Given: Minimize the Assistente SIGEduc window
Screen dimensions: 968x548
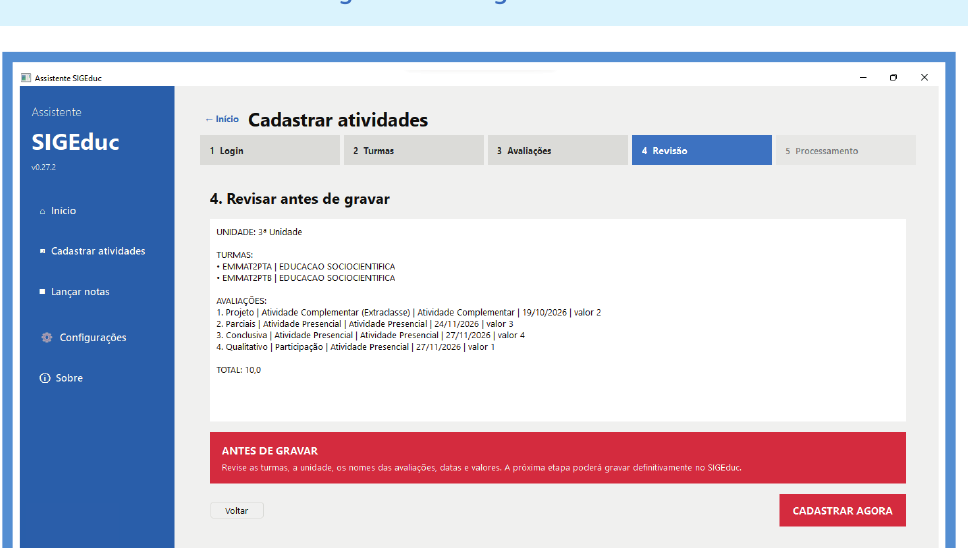Looking at the screenshot, I should (x=863, y=78).
